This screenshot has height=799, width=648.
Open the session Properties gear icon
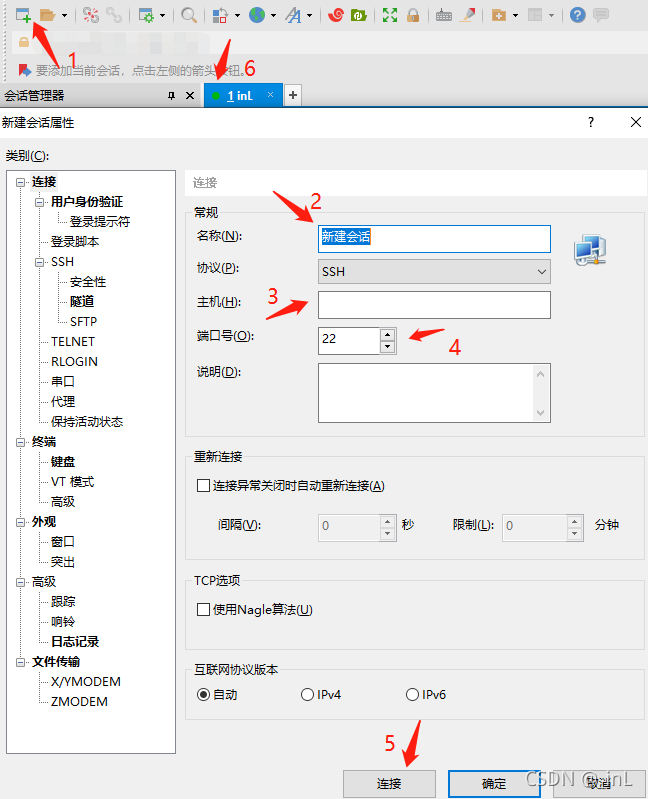click(146, 15)
